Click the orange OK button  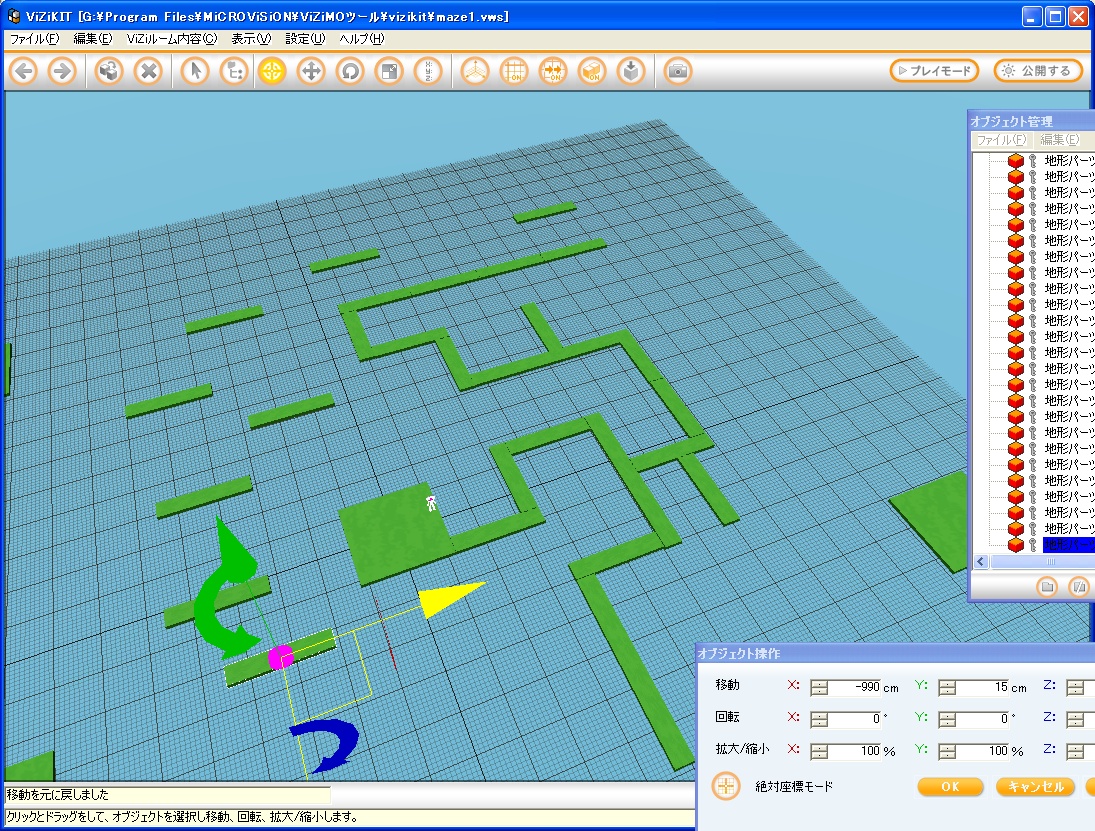point(950,787)
